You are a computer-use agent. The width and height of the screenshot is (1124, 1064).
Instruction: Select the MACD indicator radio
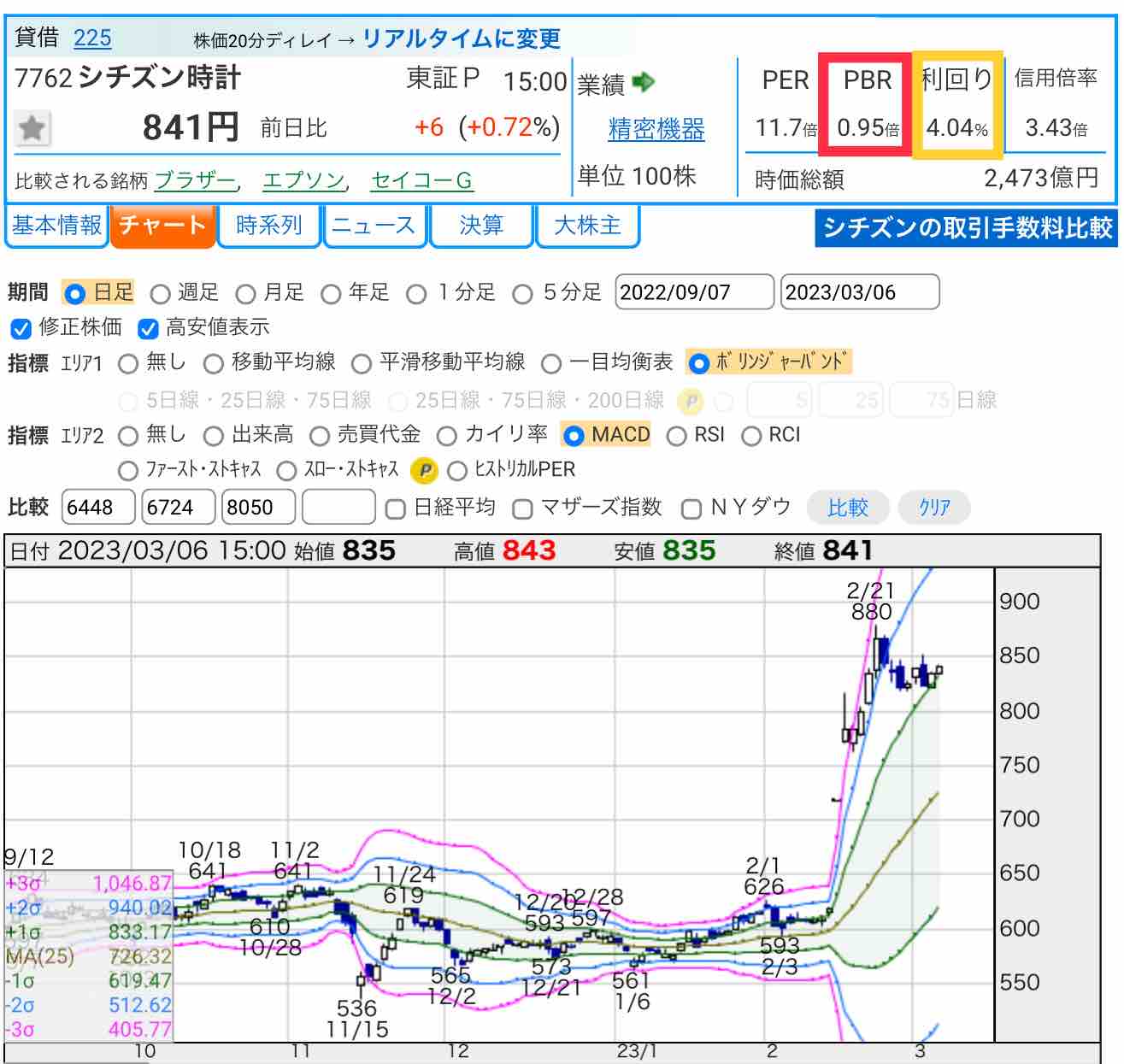click(x=574, y=436)
